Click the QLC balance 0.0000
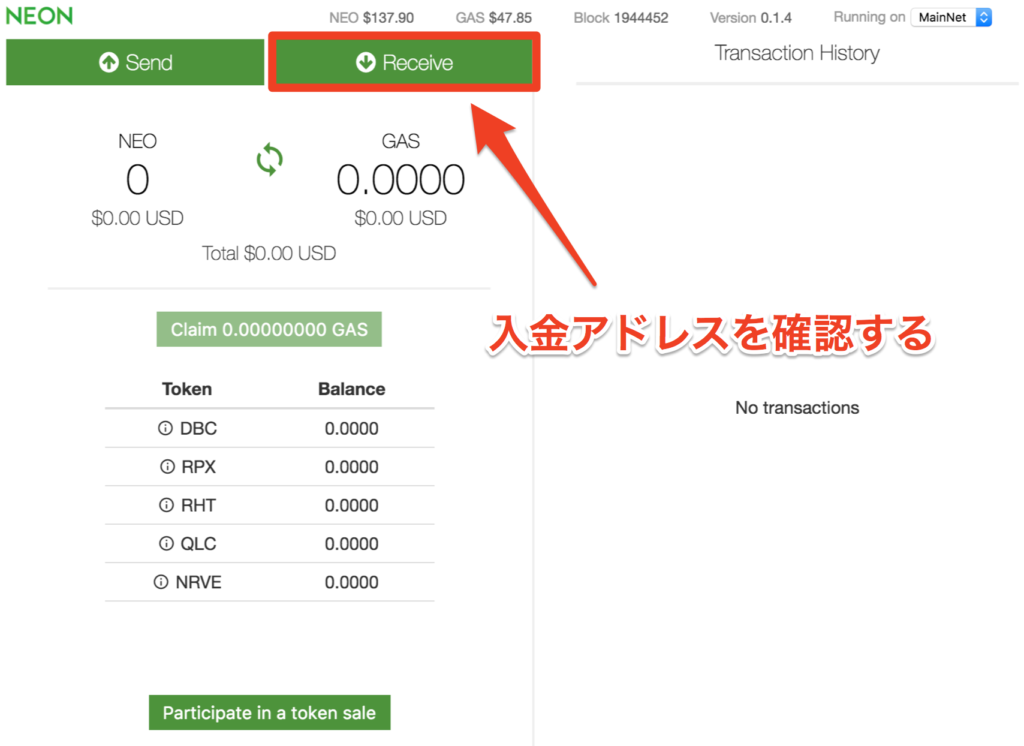The image size is (1024, 746). click(x=351, y=544)
